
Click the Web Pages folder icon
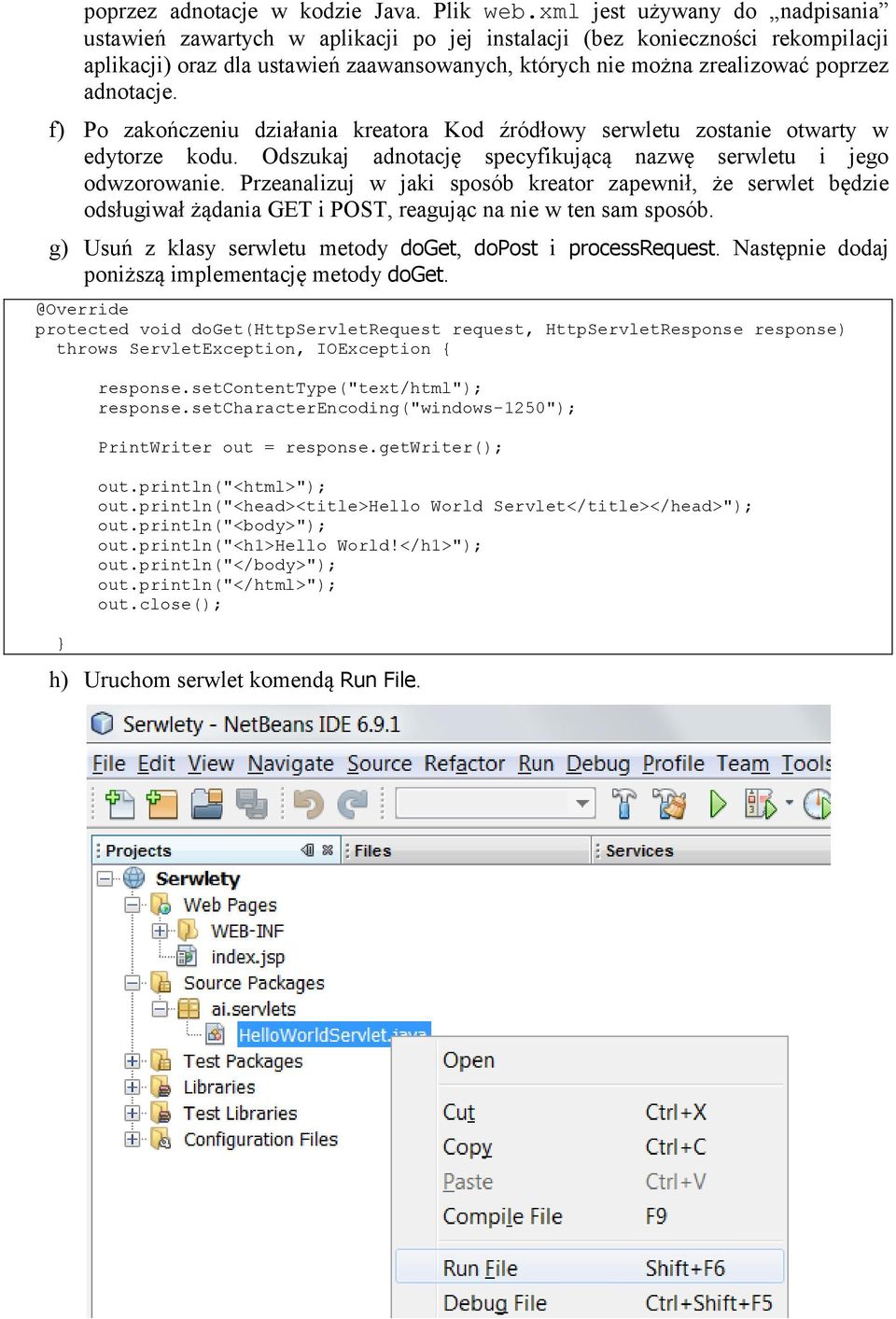click(x=161, y=905)
